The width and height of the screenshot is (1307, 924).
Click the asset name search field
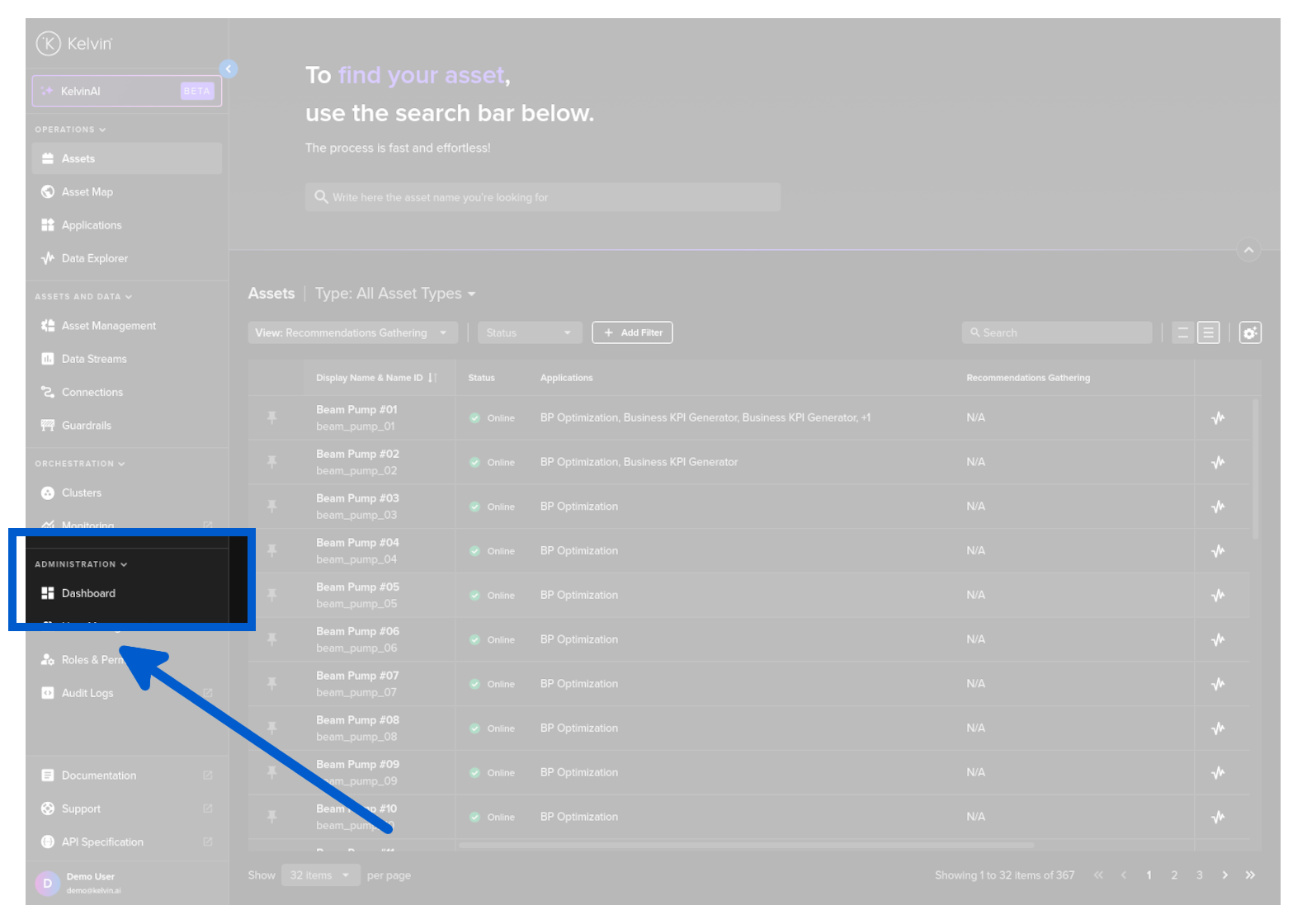(x=542, y=198)
